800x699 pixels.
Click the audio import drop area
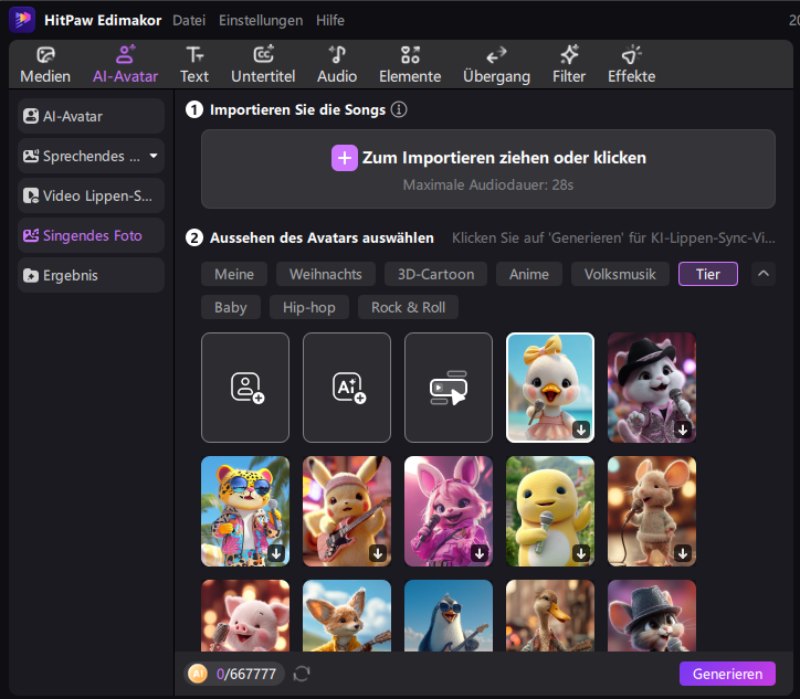[488, 168]
